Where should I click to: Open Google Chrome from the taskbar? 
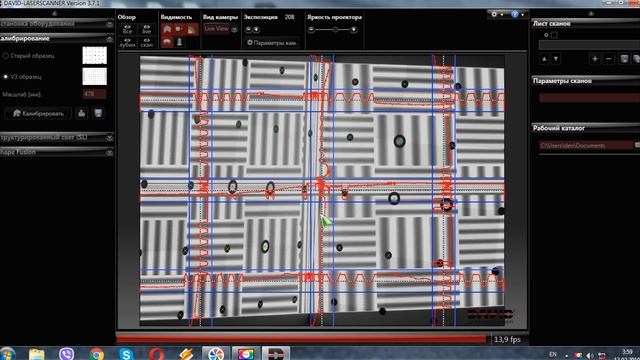96,354
